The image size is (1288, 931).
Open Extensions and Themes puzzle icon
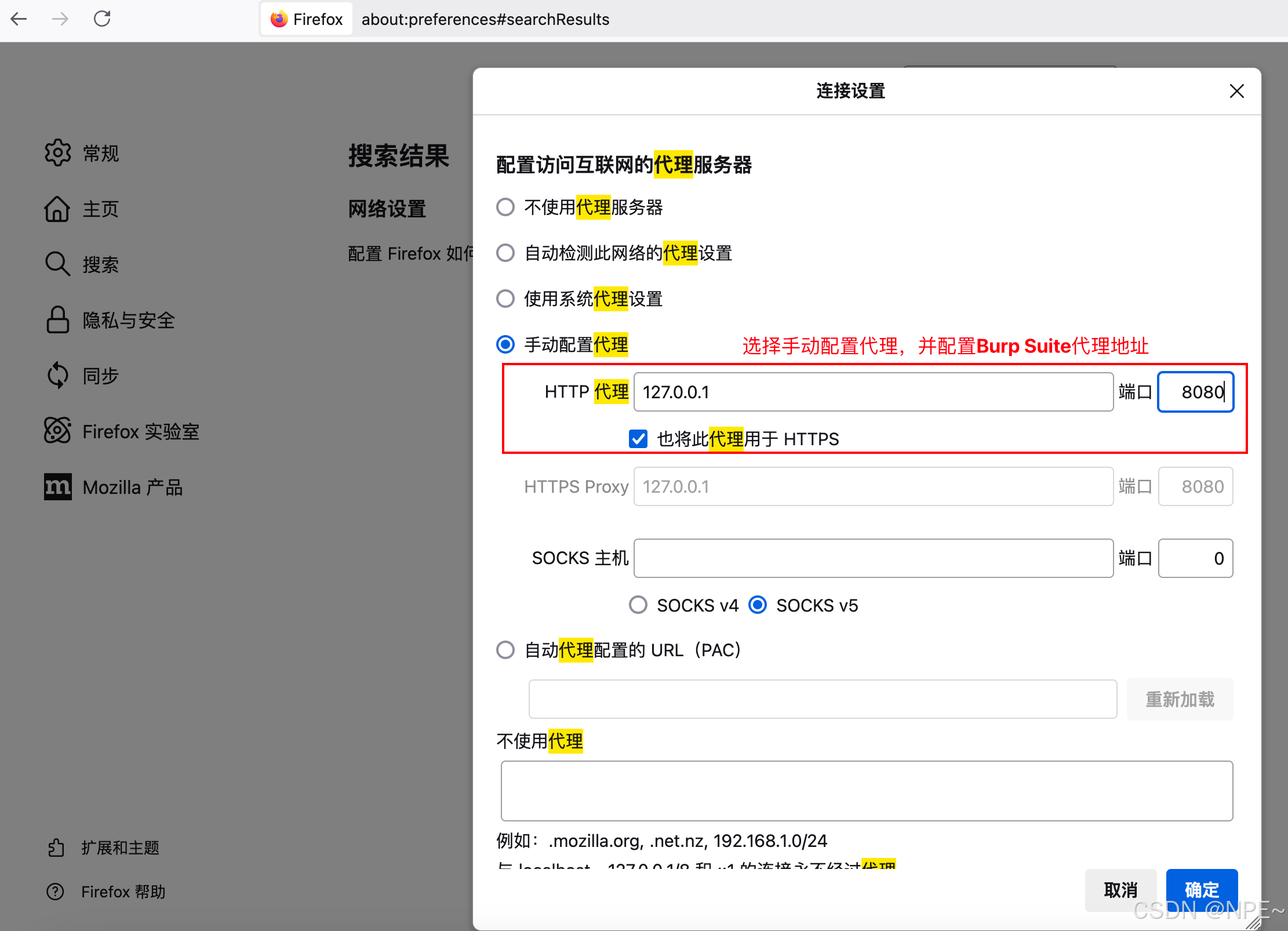(56, 848)
